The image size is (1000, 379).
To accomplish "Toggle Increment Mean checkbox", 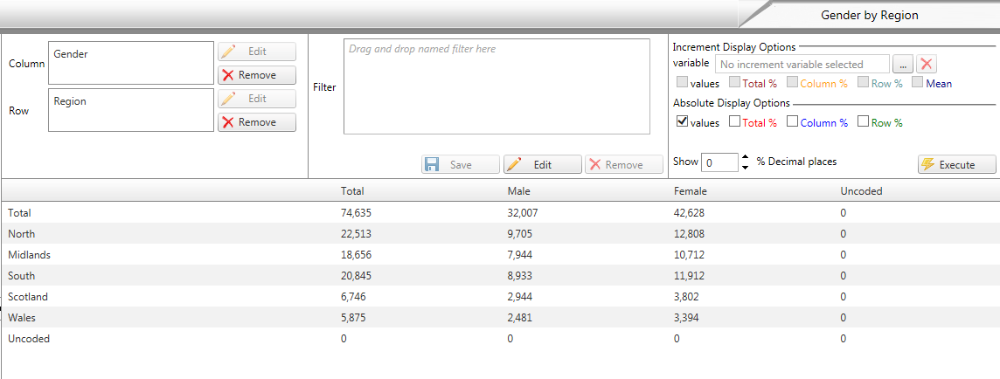I will coord(918,82).
